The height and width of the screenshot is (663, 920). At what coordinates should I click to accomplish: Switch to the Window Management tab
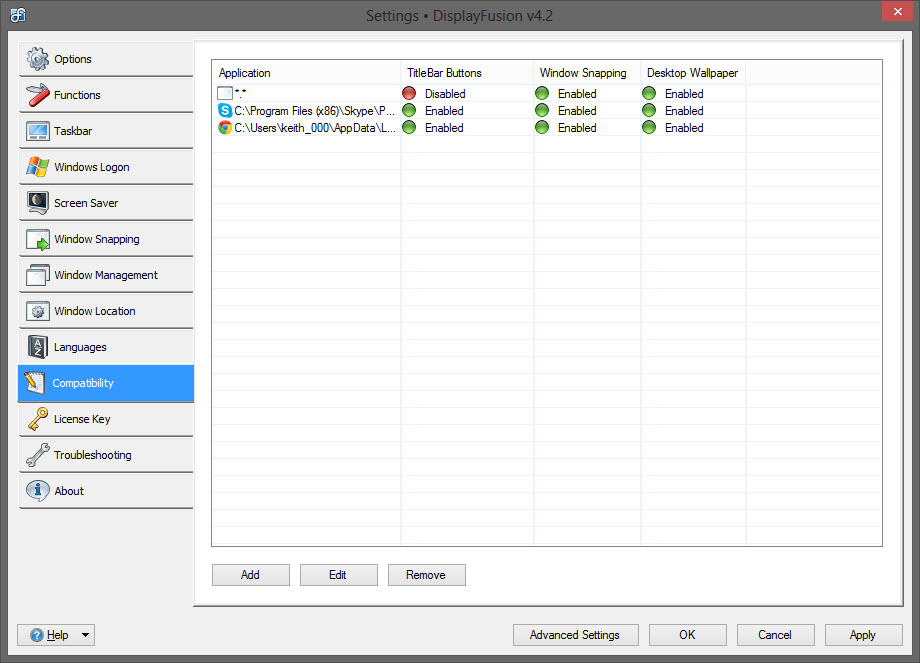click(x=106, y=275)
